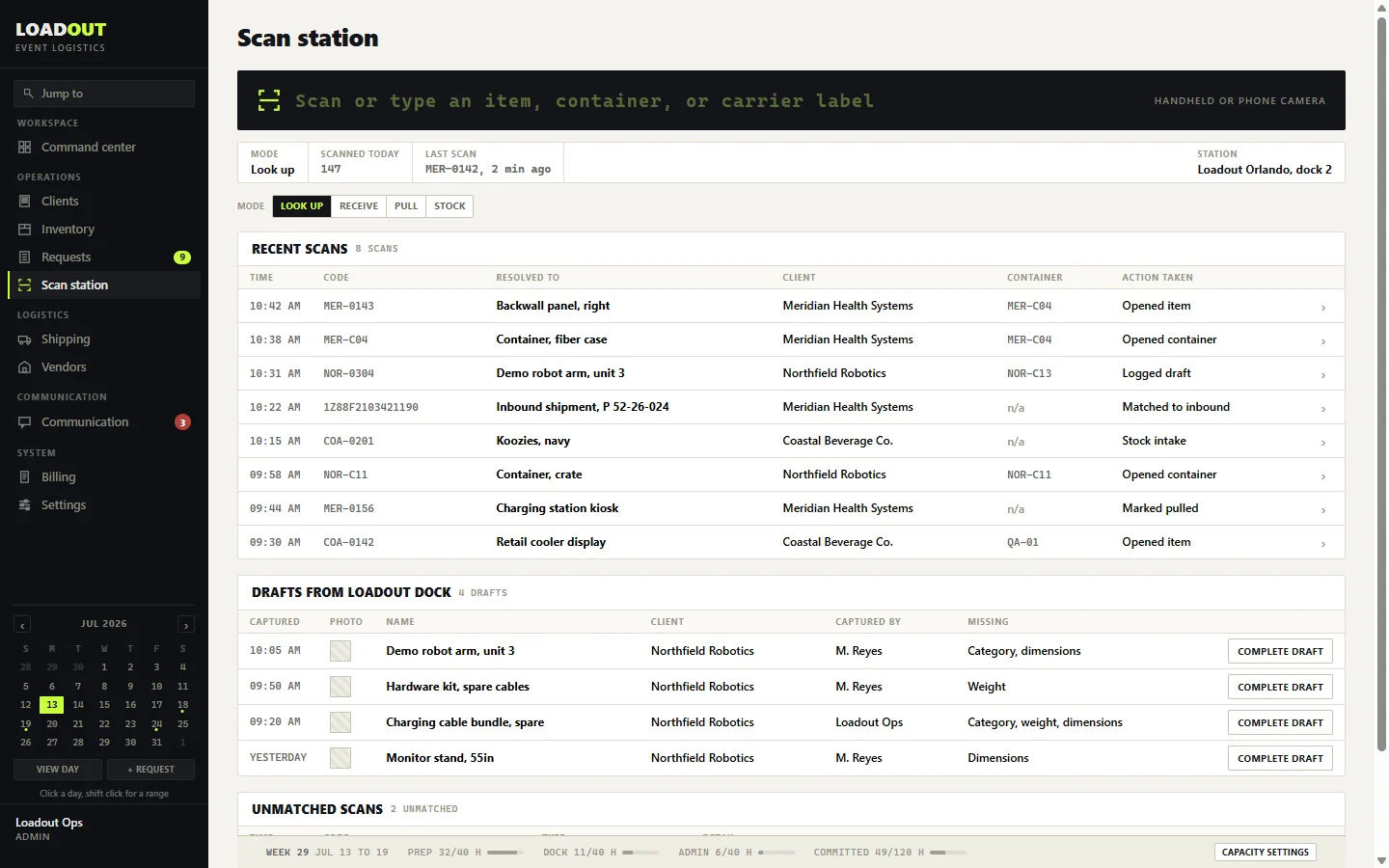Click the Scanned today 147 value
The width and height of the screenshot is (1389, 868).
(x=331, y=169)
